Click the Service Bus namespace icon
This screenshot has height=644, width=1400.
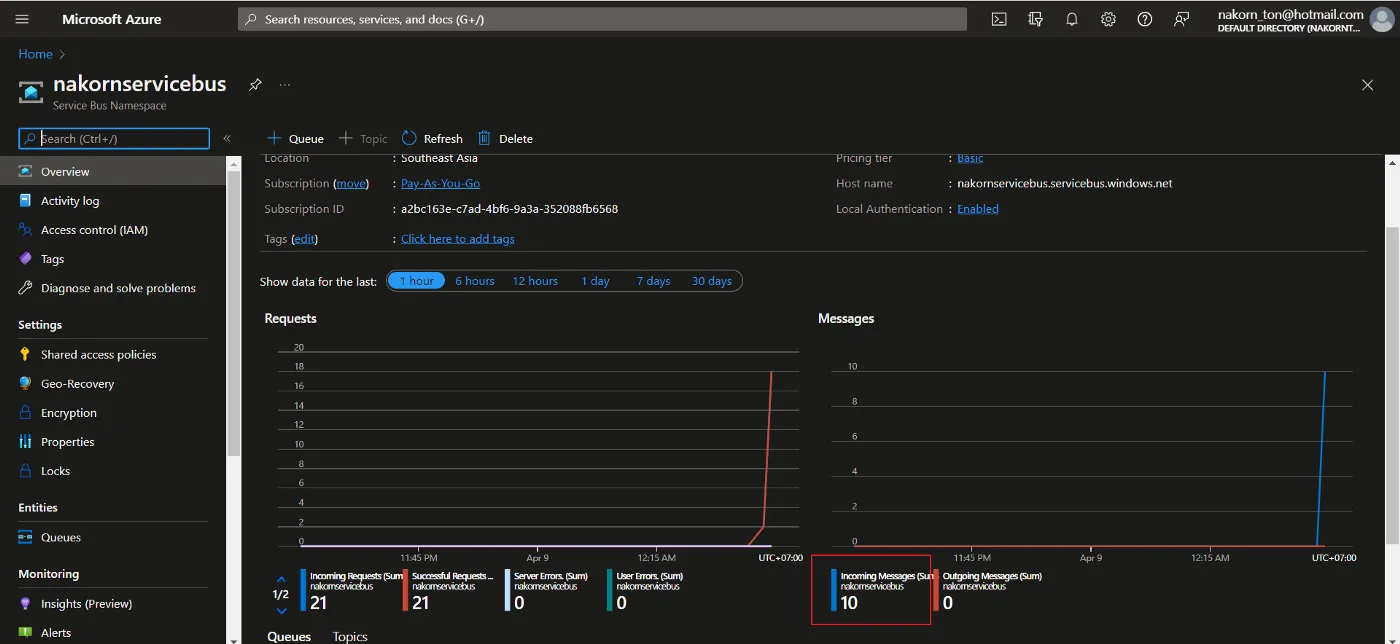(31, 93)
